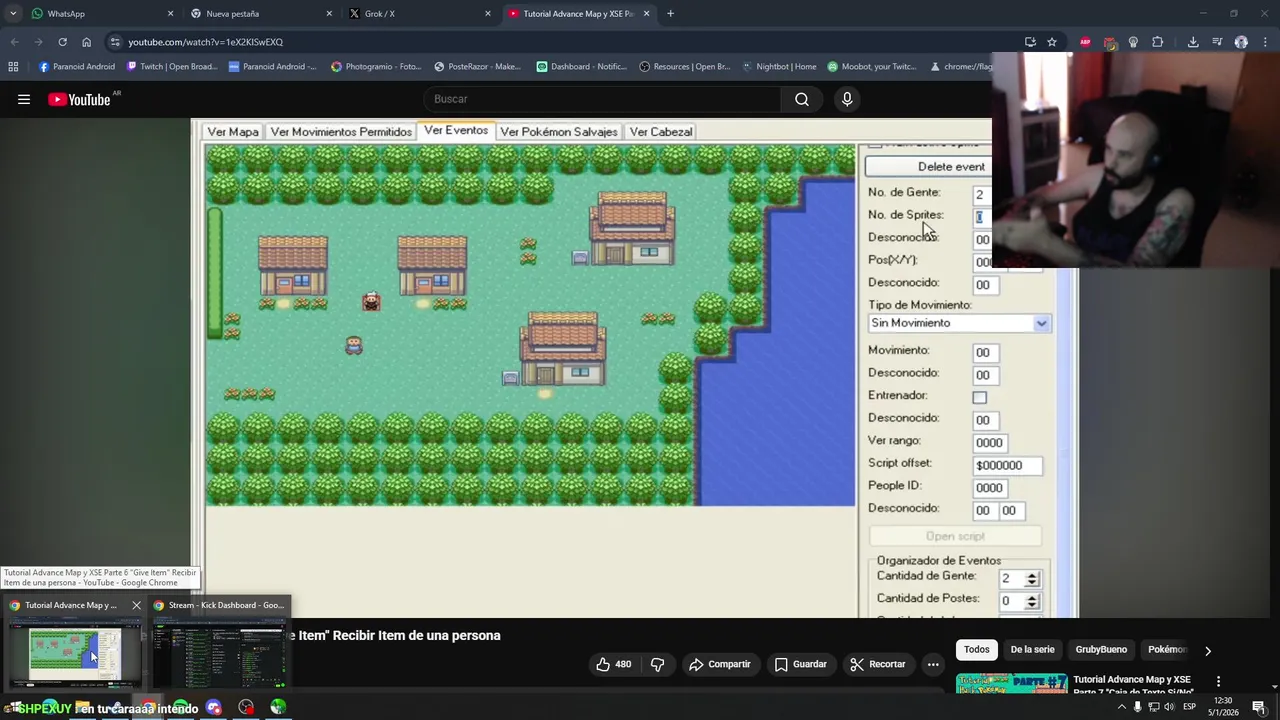Switch to the Nueva pestaña tab

[x=262, y=14]
